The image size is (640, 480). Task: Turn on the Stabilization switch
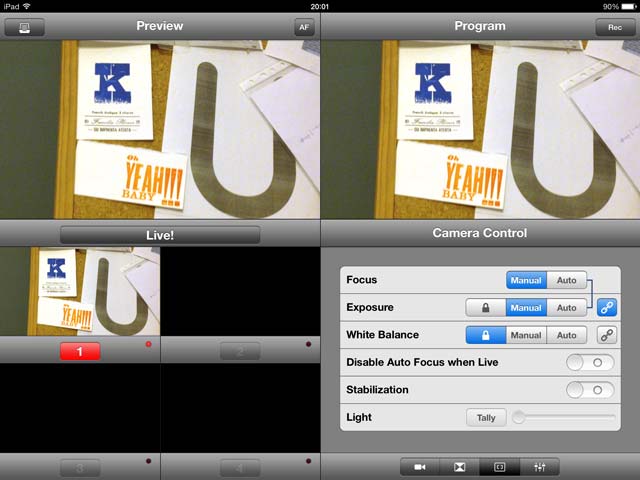(590, 389)
